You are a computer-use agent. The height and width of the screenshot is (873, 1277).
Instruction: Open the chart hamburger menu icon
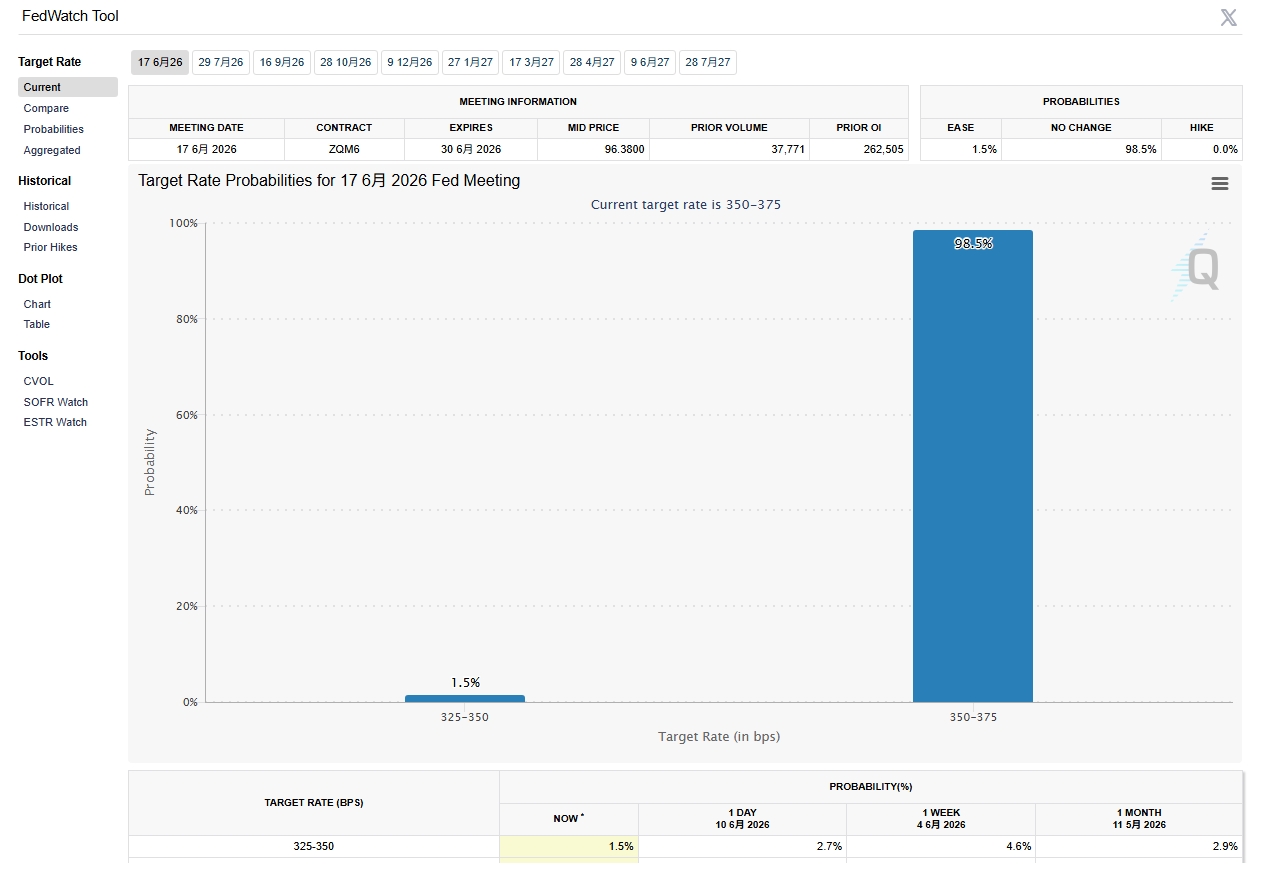1219,183
